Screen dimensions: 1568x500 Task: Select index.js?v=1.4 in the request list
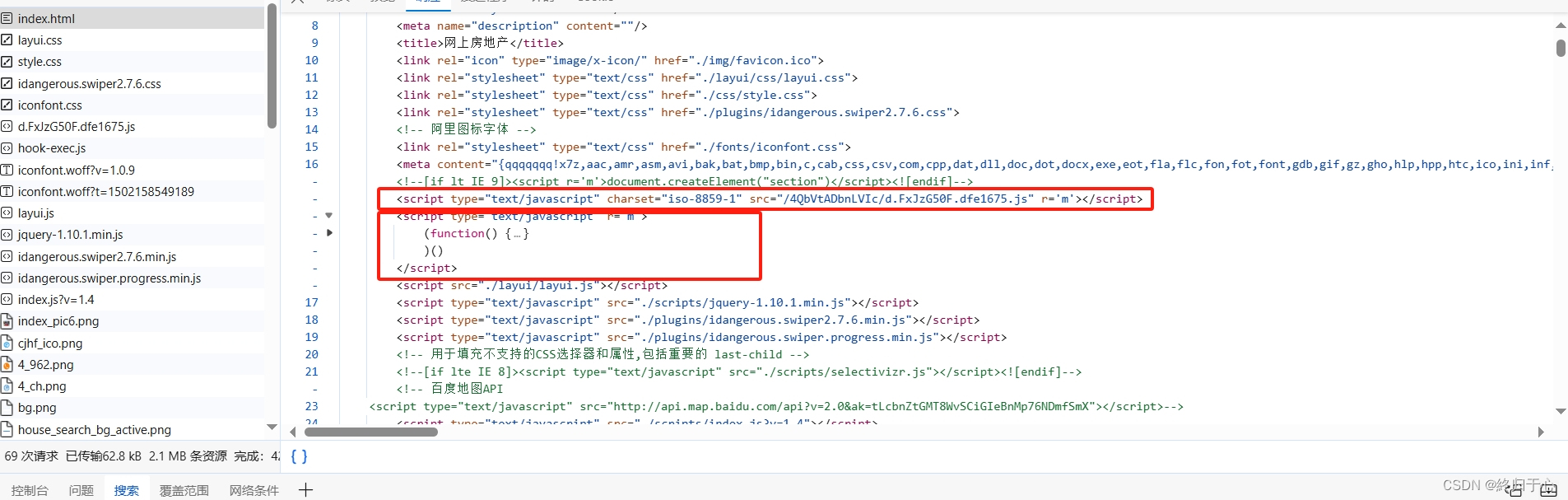[133, 299]
